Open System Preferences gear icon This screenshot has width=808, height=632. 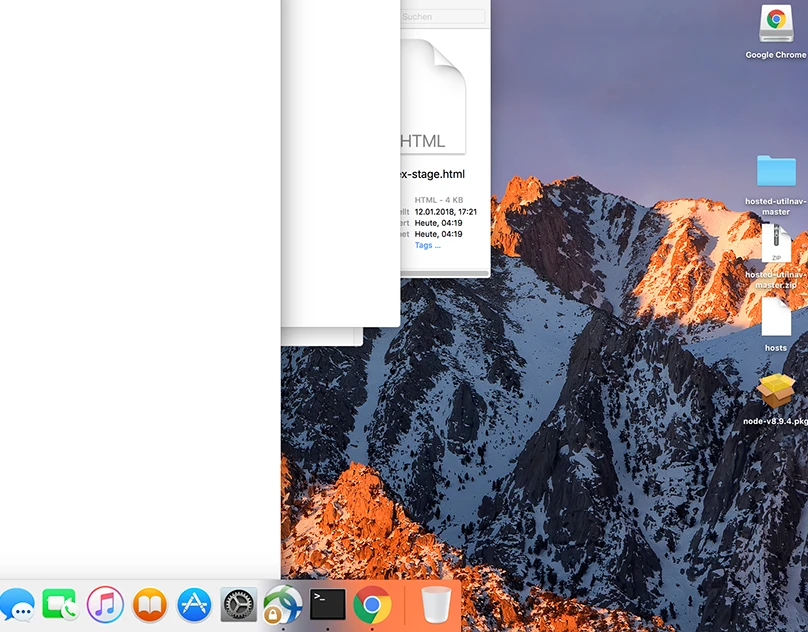click(239, 605)
